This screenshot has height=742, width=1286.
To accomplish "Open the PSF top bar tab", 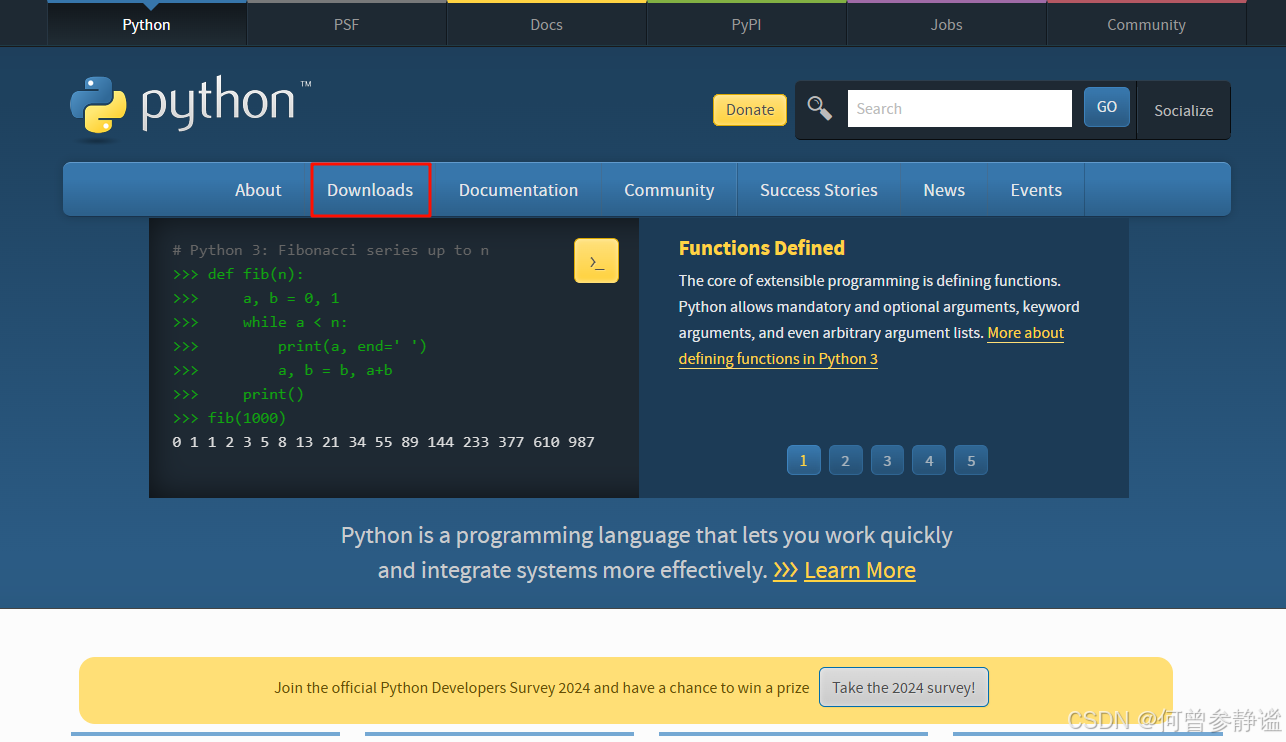I will [x=347, y=25].
